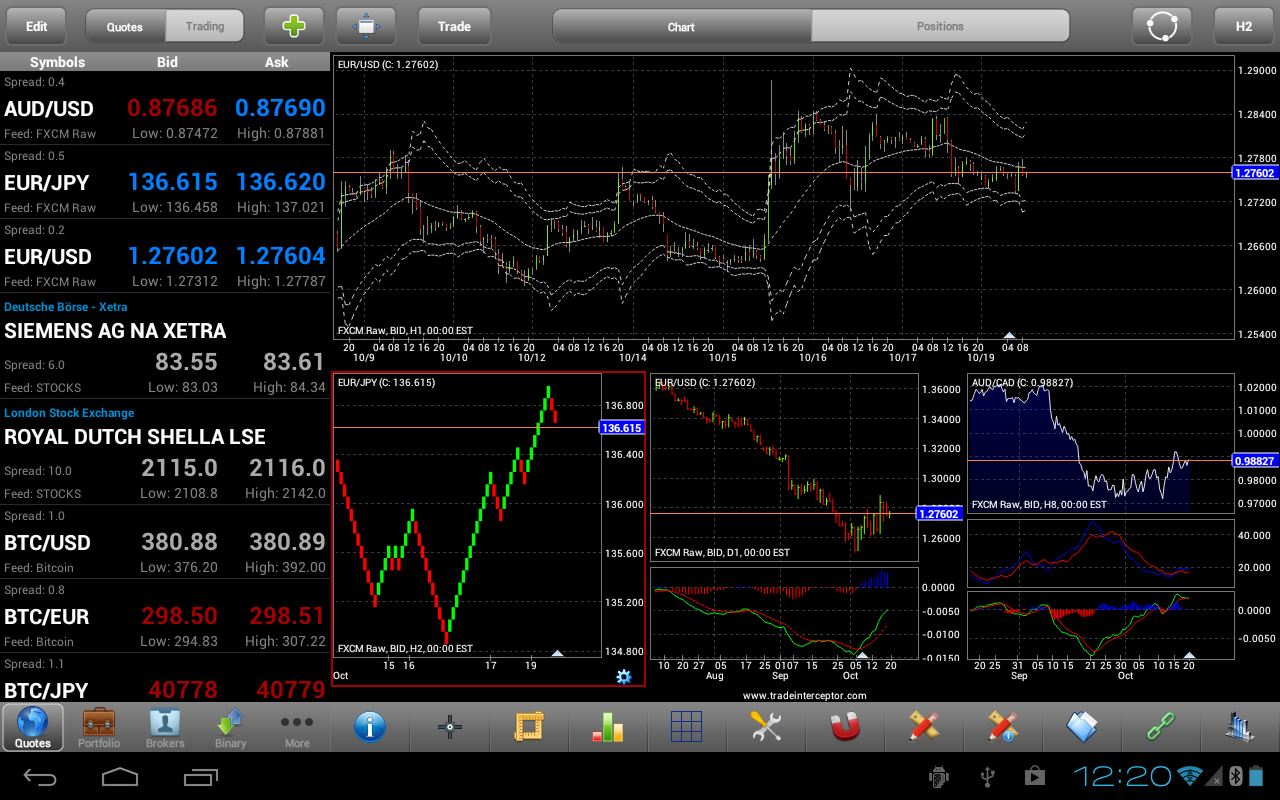Toggle the chart grid icon
Image resolution: width=1280 pixels, height=800 pixels.
tap(687, 727)
